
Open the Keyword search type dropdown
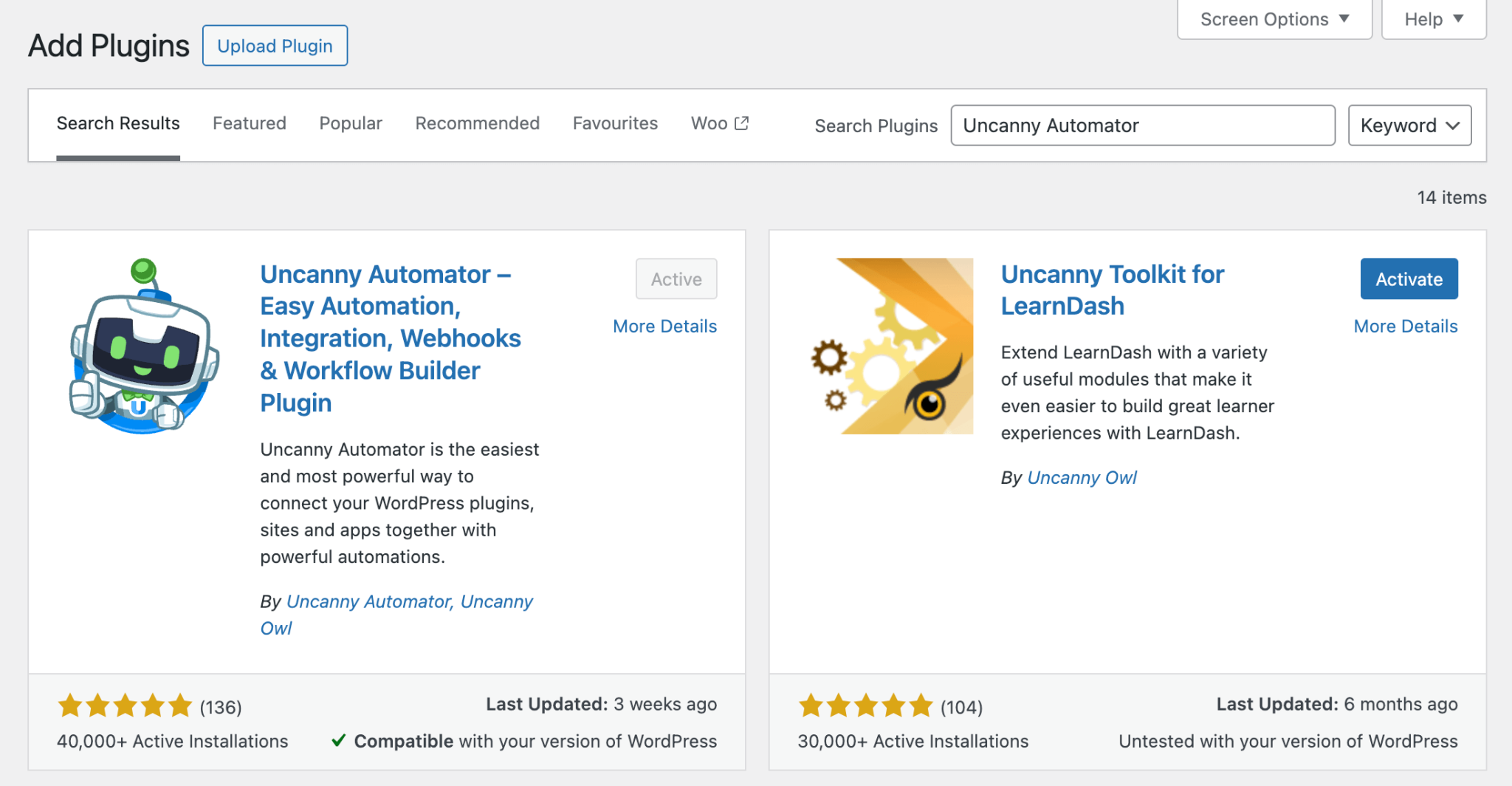(x=1409, y=125)
